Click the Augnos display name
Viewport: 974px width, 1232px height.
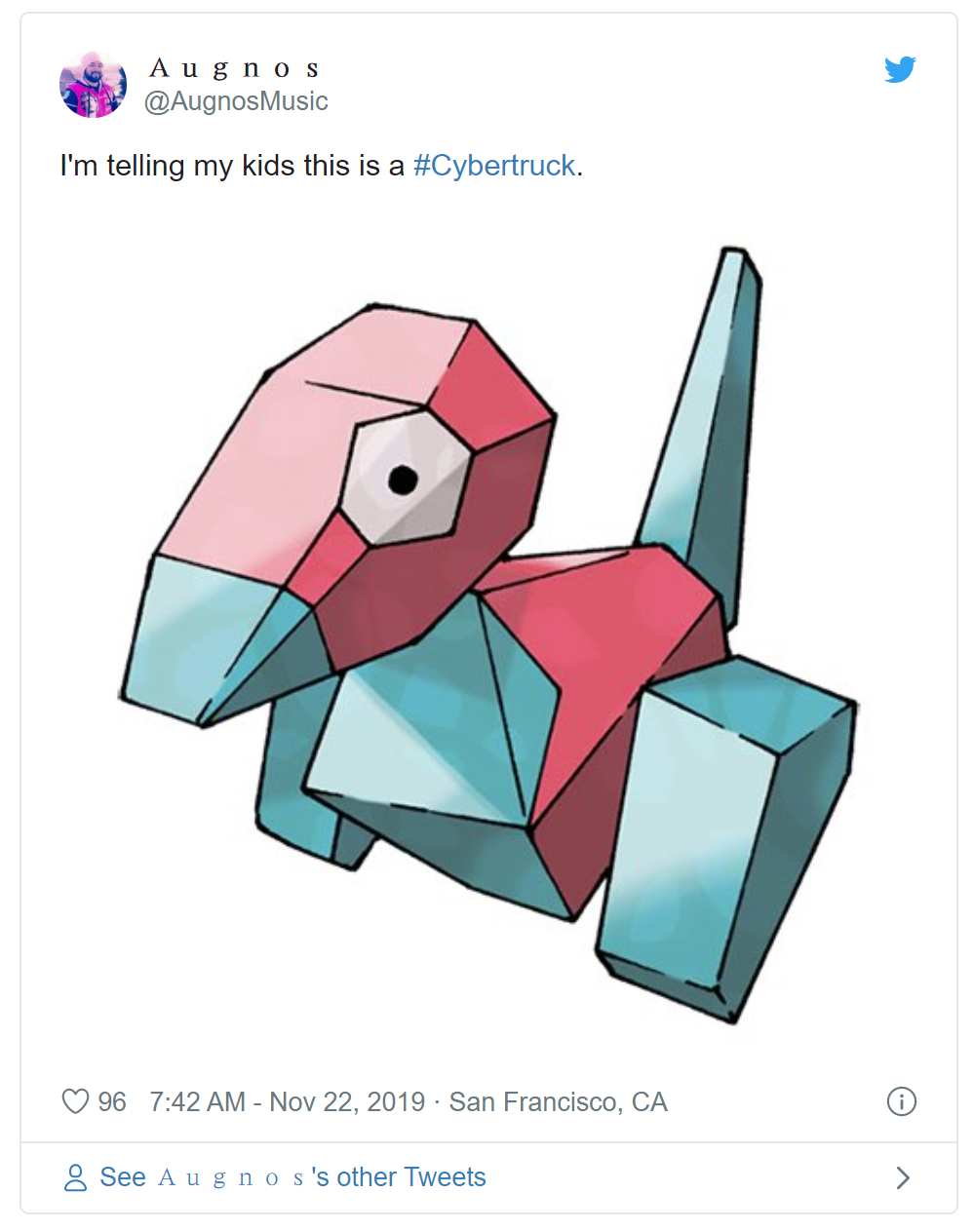point(234,68)
